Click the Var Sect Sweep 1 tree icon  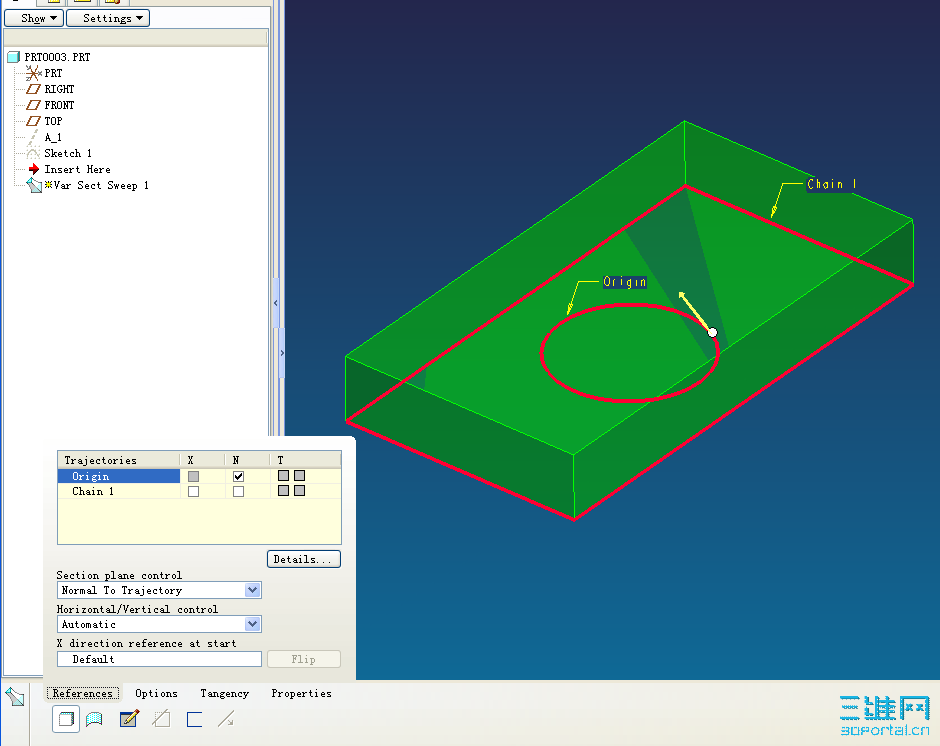point(34,185)
